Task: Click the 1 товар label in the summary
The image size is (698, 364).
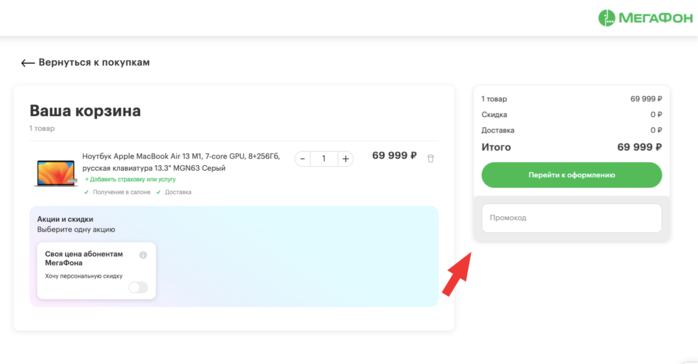Action: coord(494,99)
